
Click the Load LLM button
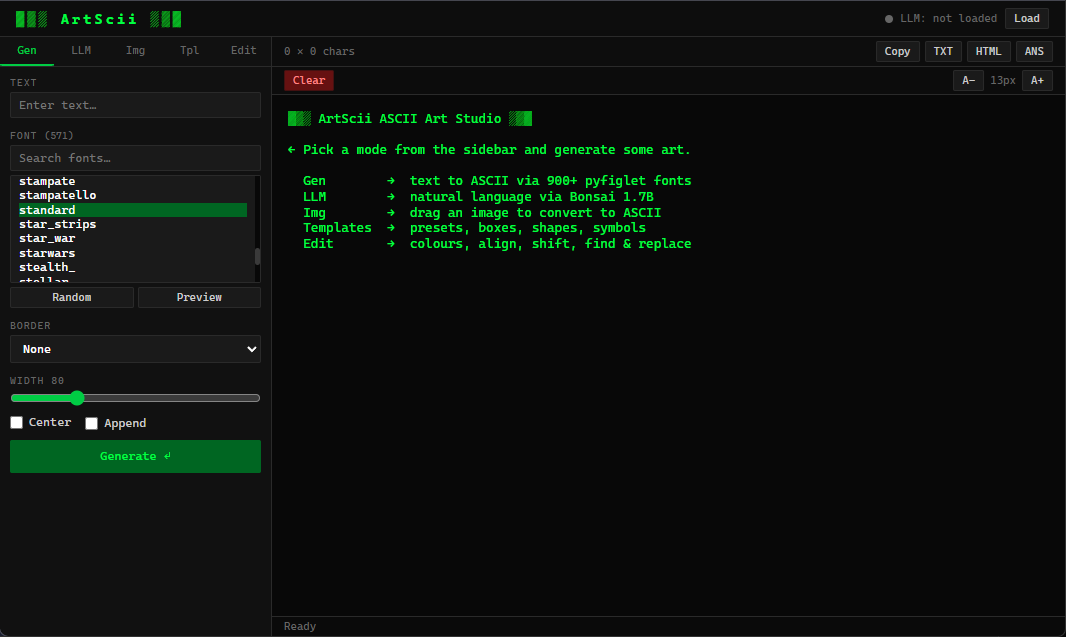point(1027,18)
